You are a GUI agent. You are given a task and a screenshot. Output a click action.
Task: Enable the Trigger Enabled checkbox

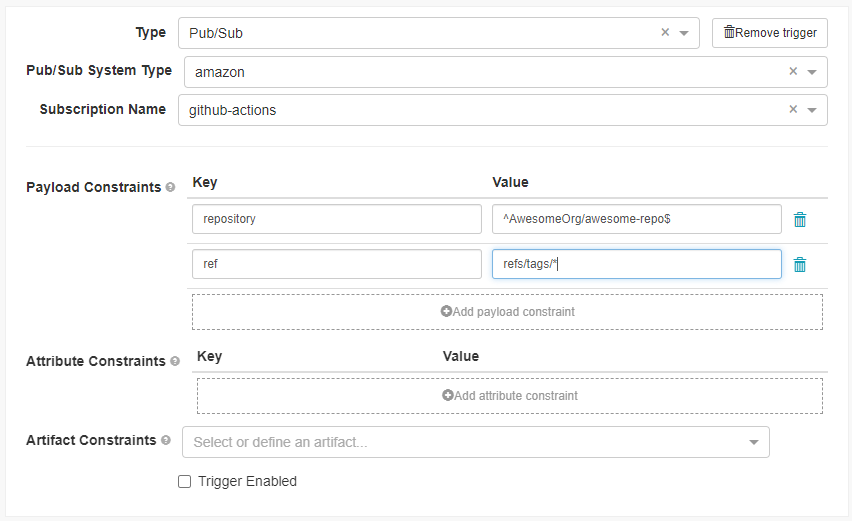pyautogui.click(x=184, y=482)
